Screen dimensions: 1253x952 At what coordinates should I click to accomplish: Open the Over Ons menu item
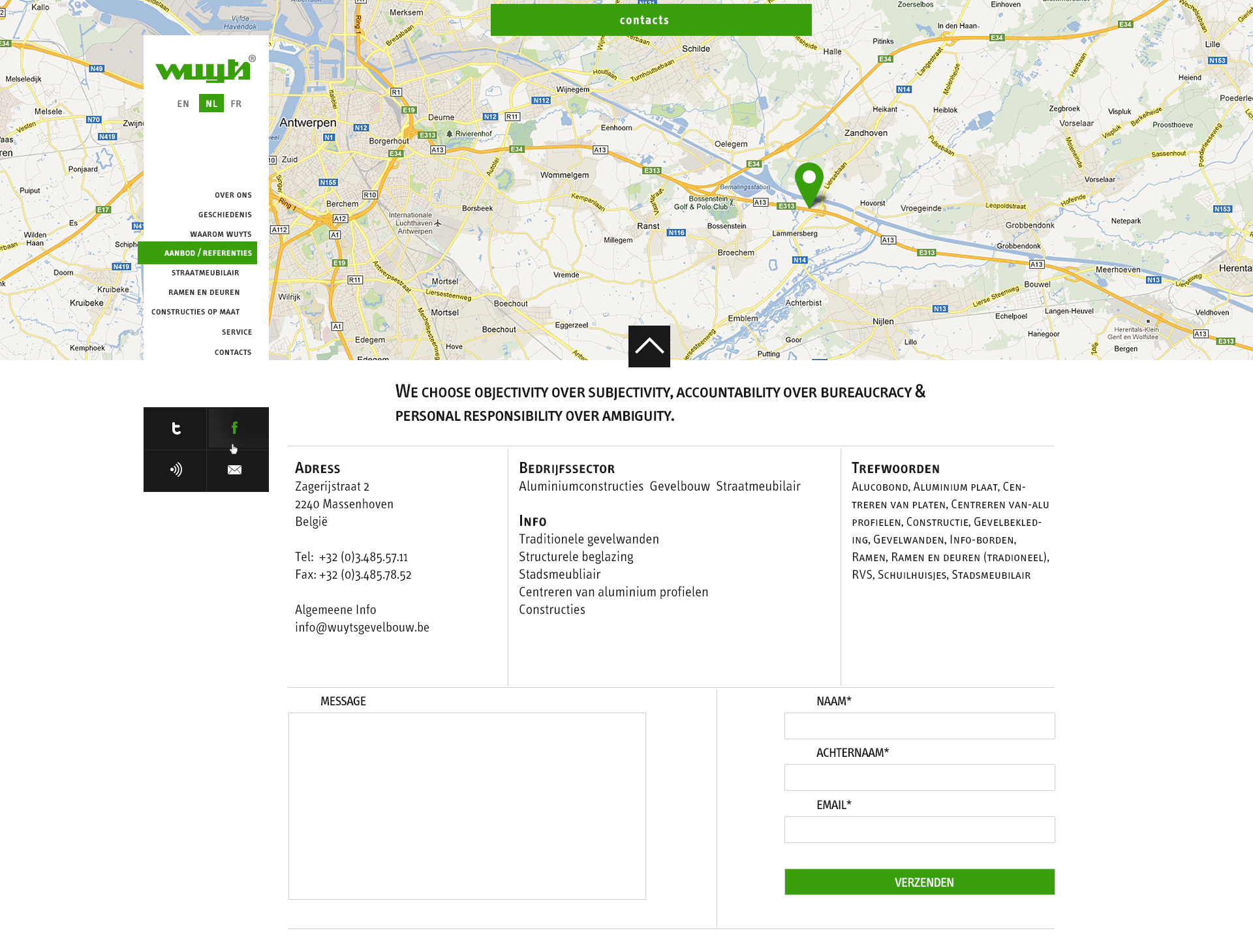(233, 195)
